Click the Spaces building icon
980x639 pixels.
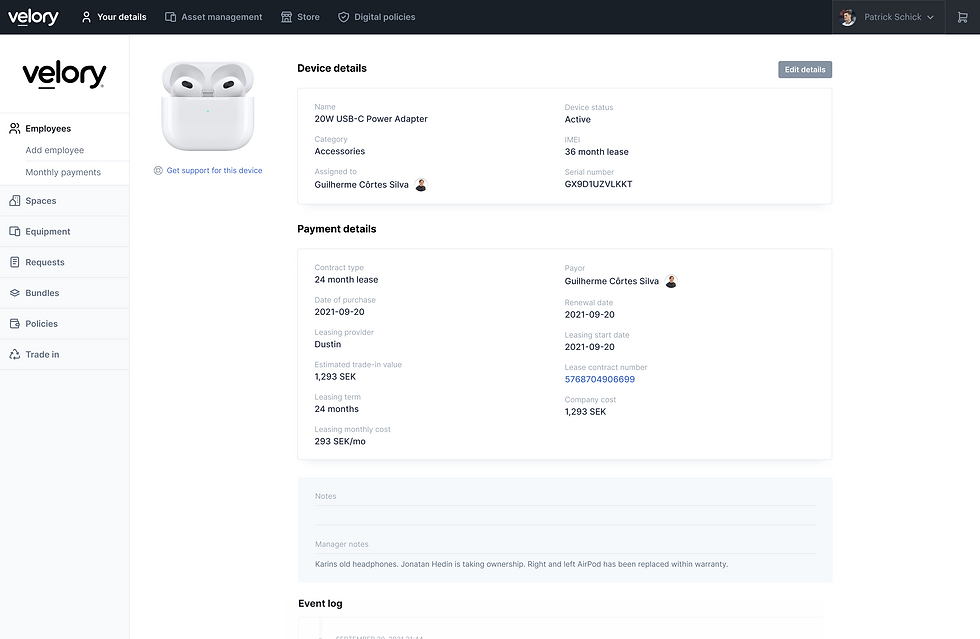(x=15, y=201)
